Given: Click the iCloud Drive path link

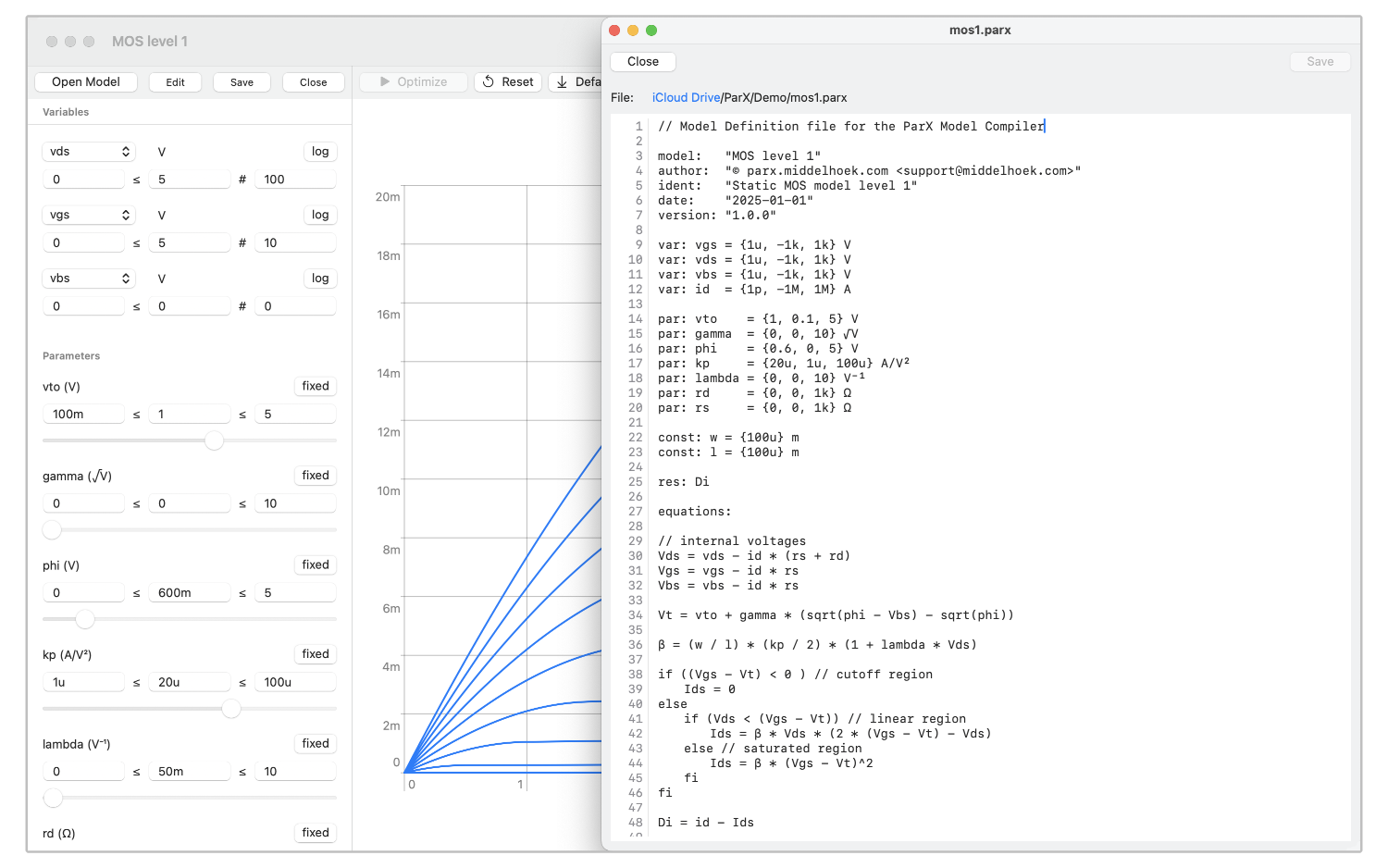Looking at the screenshot, I should 686,98.
